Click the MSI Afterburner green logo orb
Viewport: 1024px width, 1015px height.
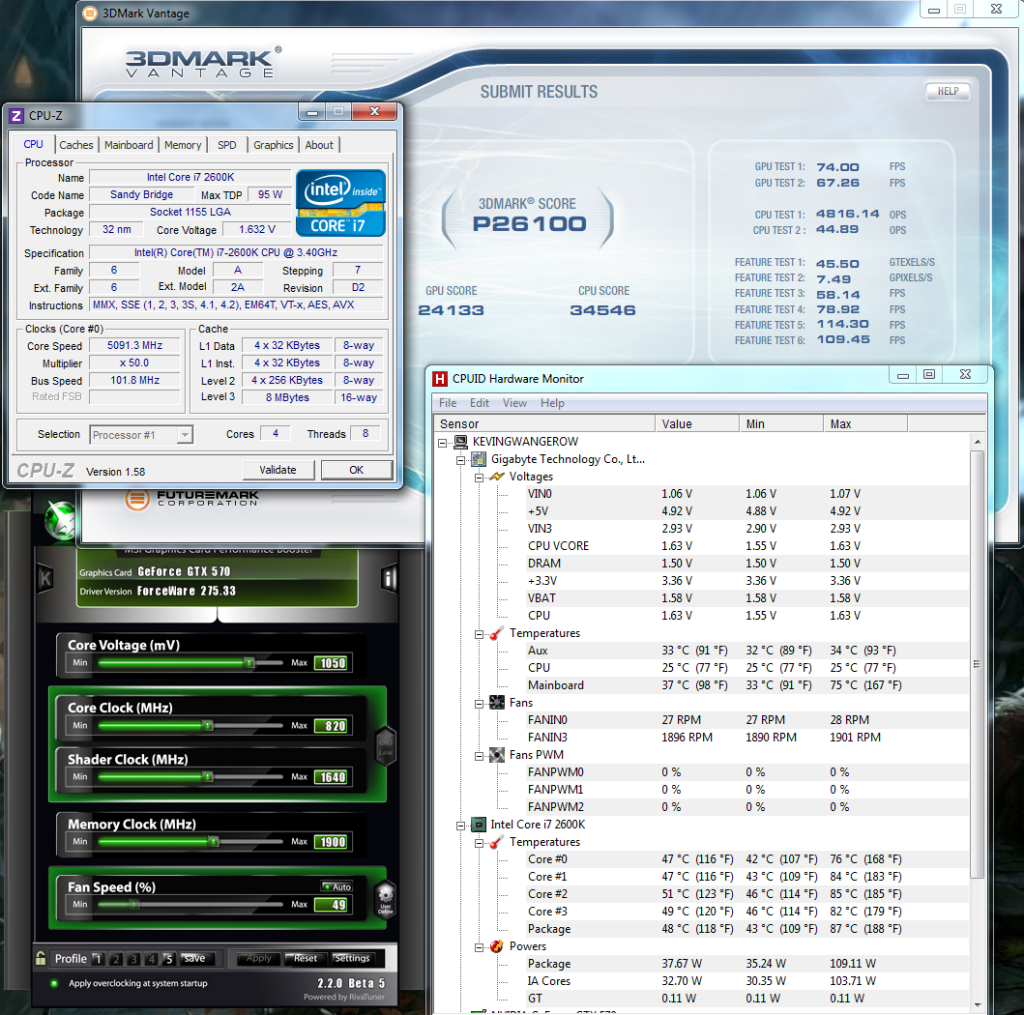pyautogui.click(x=61, y=520)
